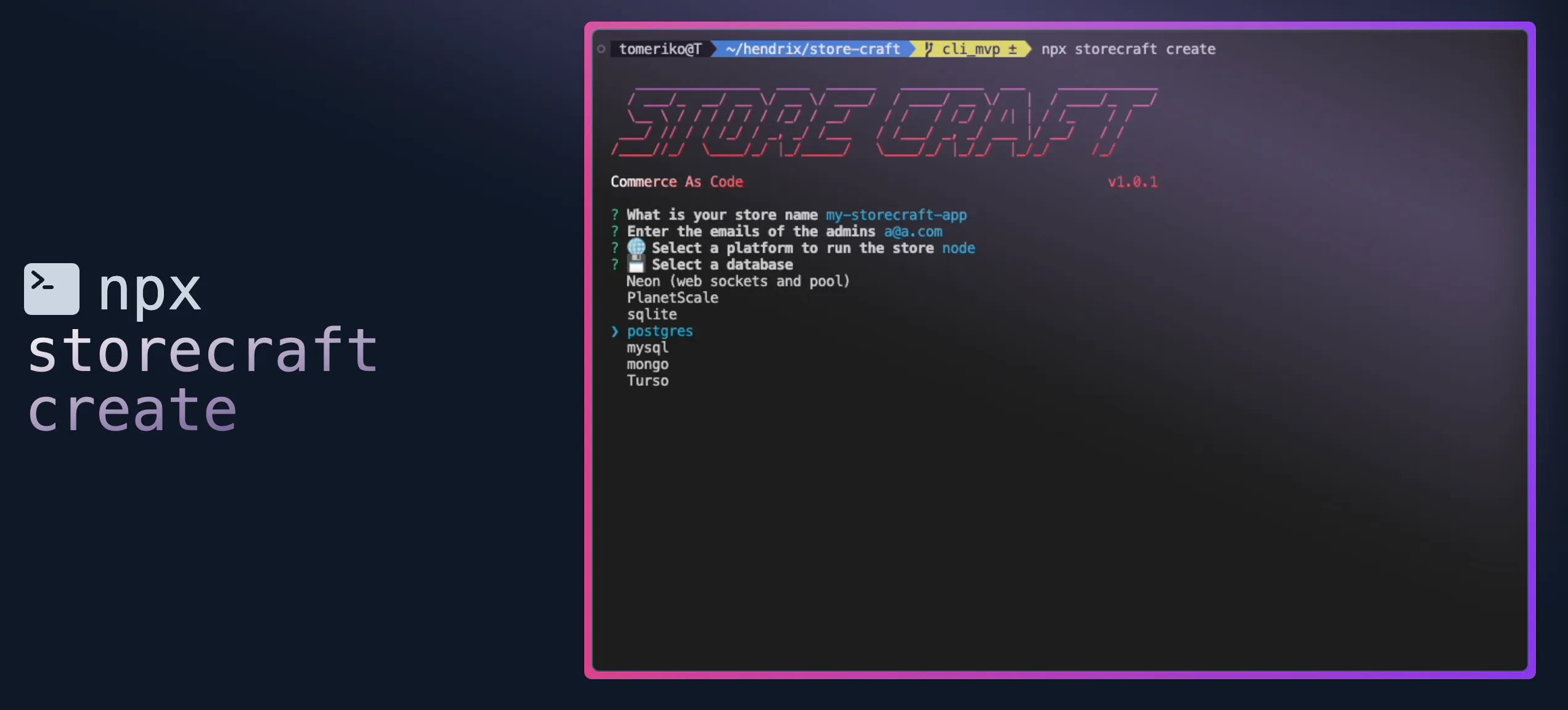Click the floppy disk emoji on database line
This screenshot has width=1568, height=710.
click(636, 264)
